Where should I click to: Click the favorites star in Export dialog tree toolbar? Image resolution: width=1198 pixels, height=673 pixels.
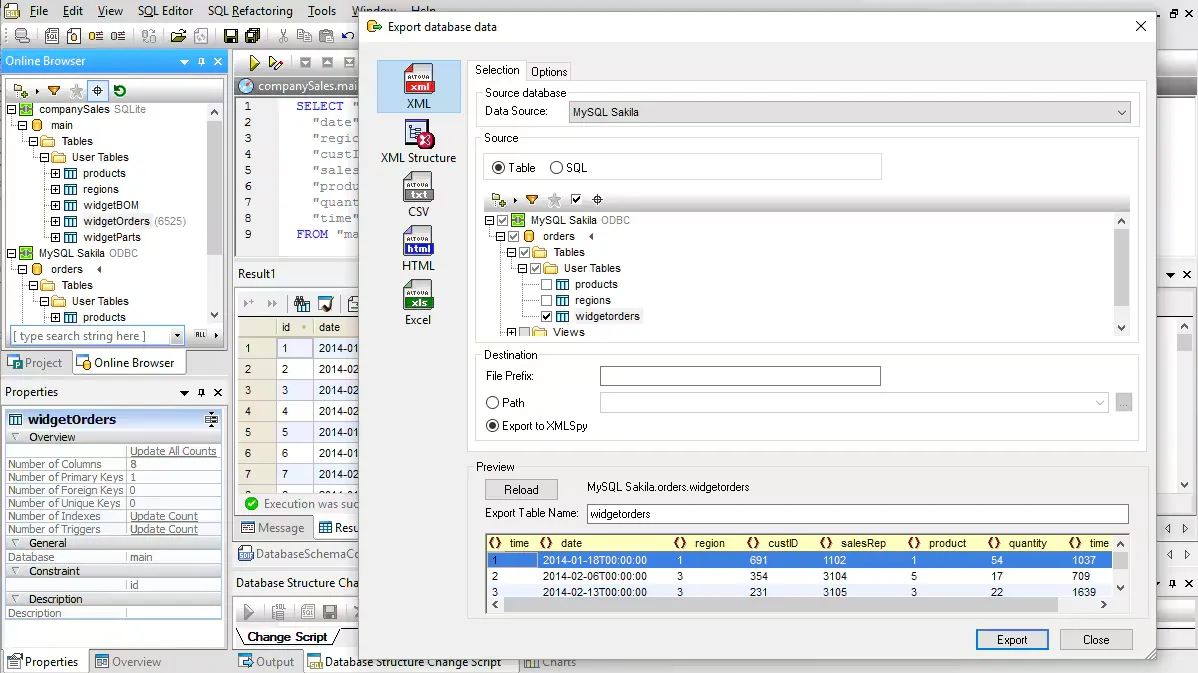tap(554, 200)
